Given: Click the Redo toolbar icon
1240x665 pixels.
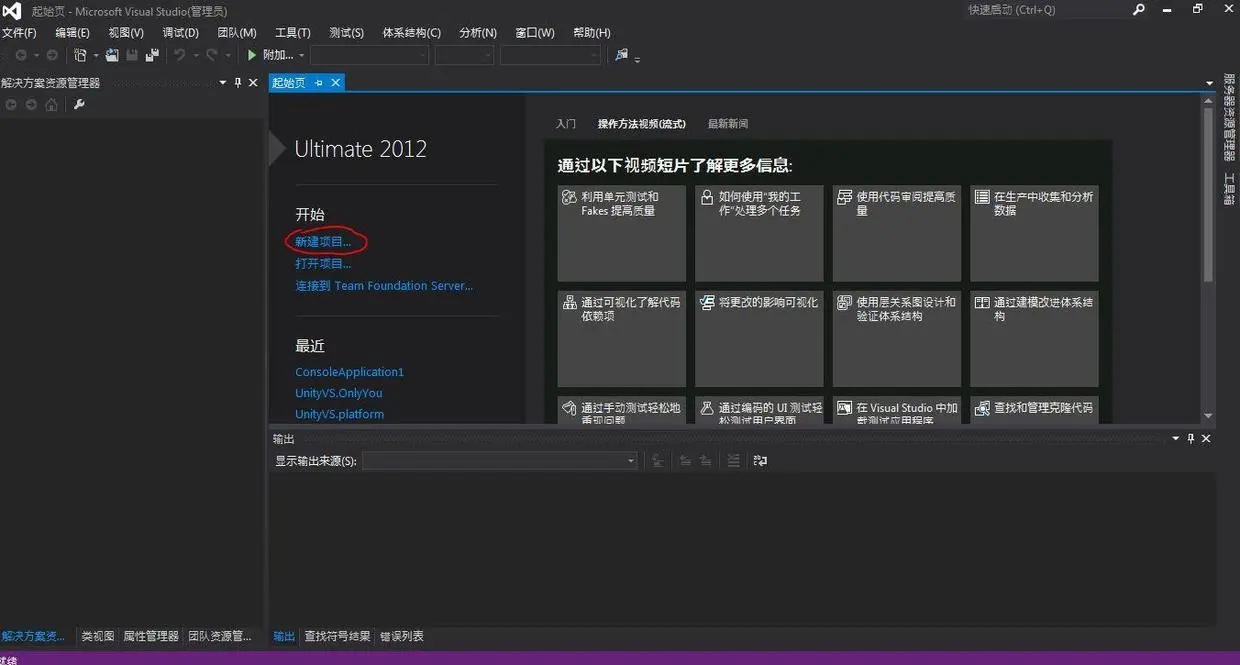Looking at the screenshot, I should point(212,55).
